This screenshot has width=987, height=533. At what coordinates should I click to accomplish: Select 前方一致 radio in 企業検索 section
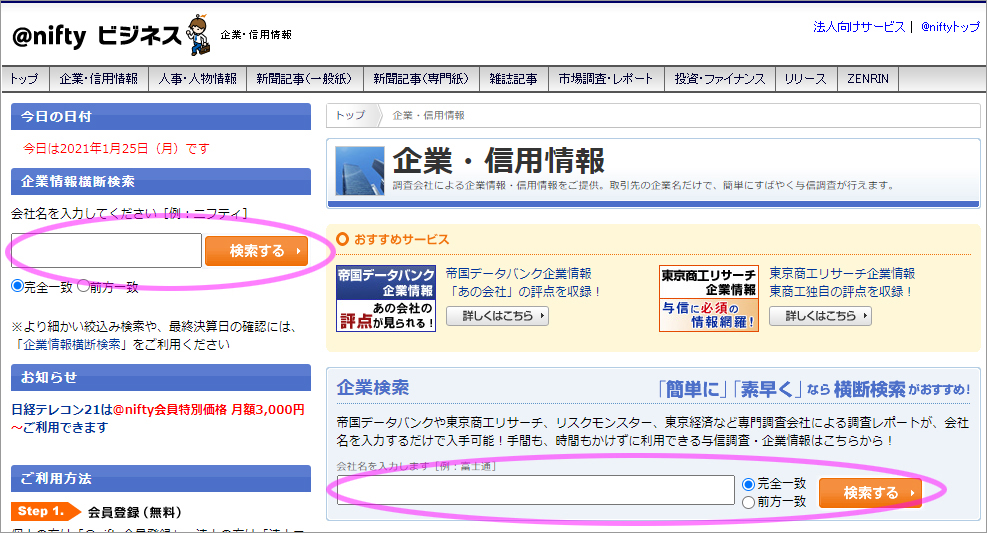click(x=748, y=502)
